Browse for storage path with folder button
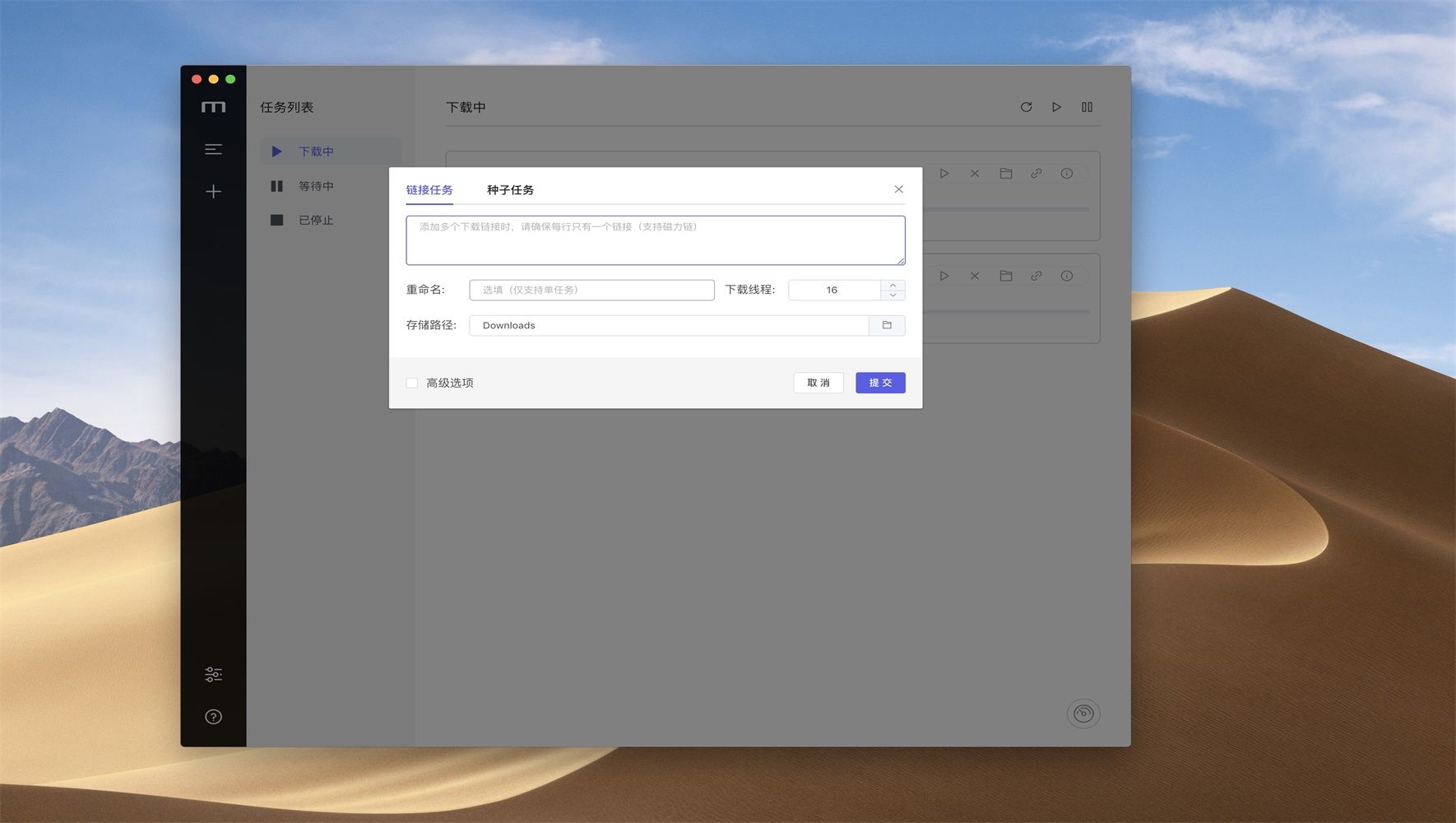The image size is (1456, 823). point(887,325)
